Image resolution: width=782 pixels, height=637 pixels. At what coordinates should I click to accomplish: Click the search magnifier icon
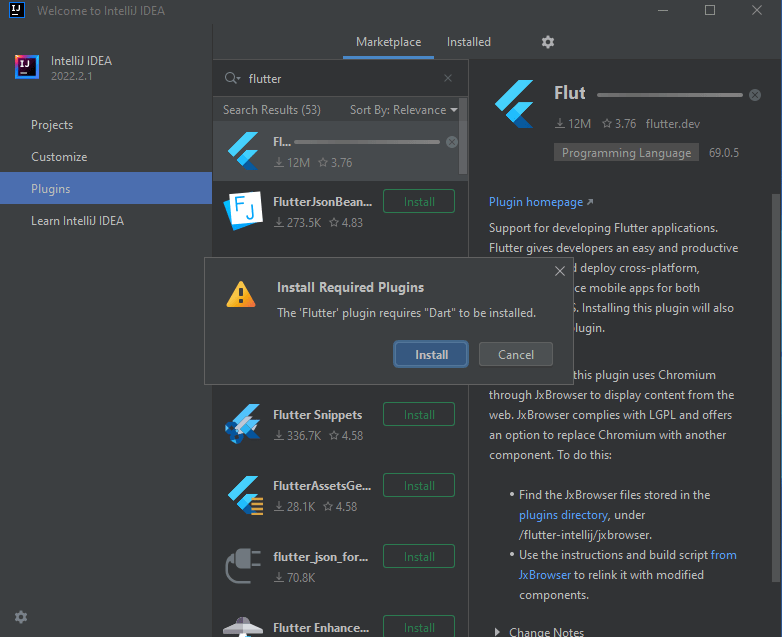[x=231, y=78]
